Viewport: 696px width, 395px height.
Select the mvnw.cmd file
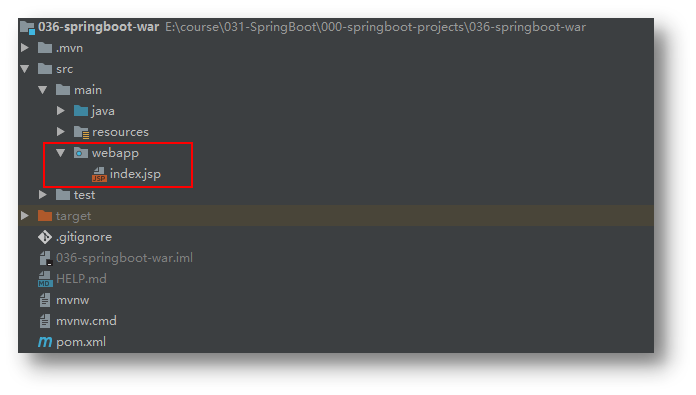tap(86, 321)
